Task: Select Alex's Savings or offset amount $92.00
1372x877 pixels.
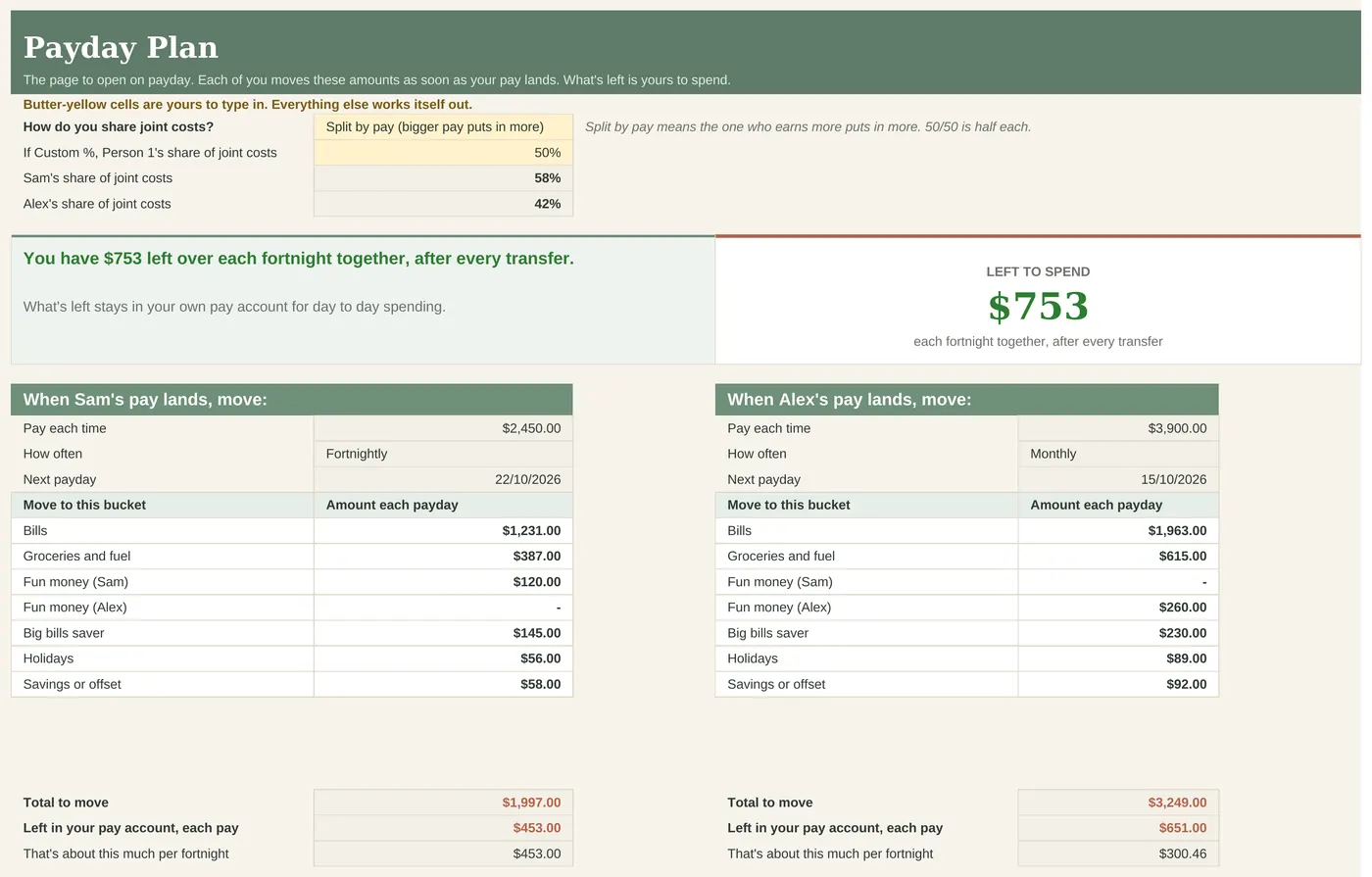Action: pos(1118,684)
